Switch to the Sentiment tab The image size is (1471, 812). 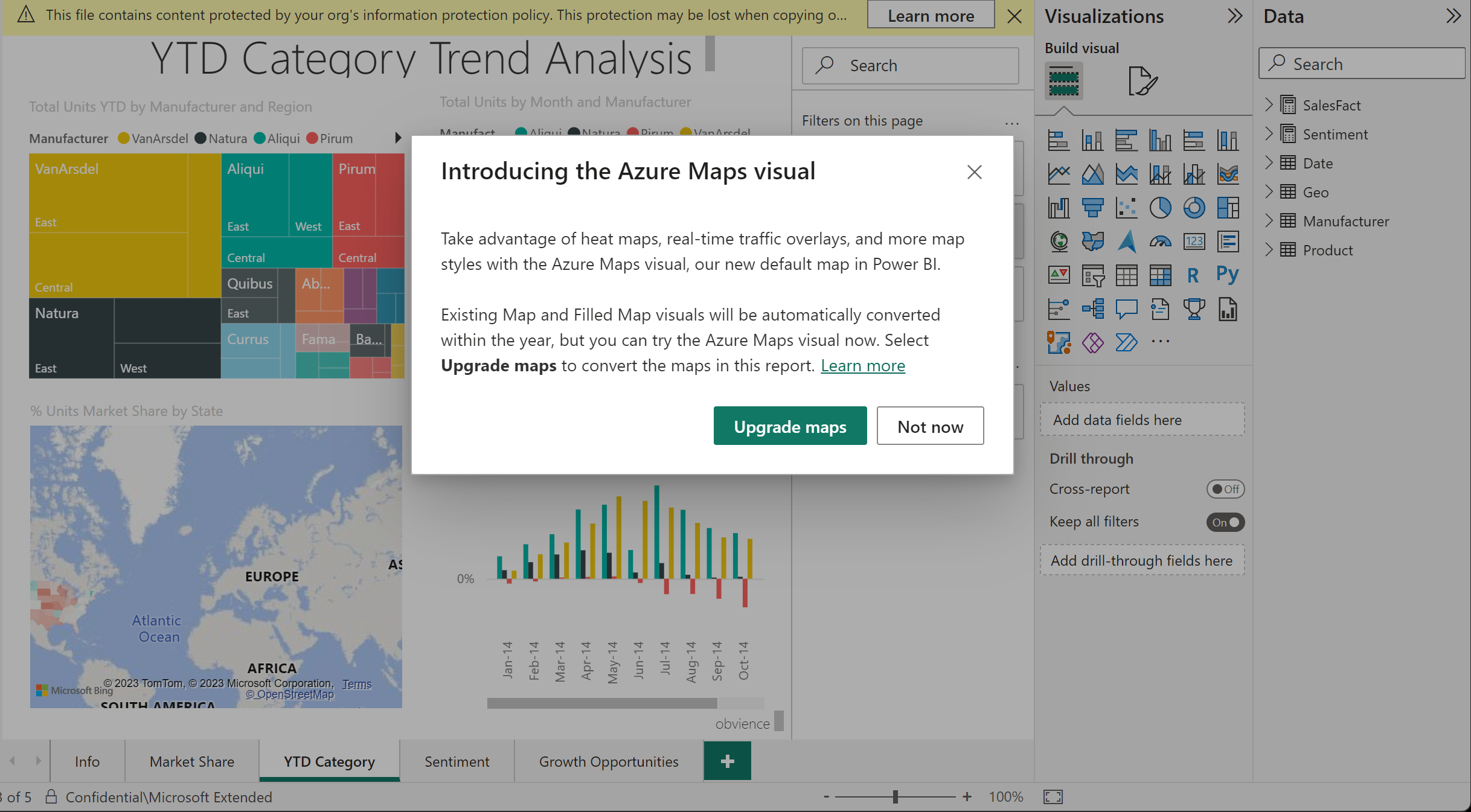click(x=456, y=760)
